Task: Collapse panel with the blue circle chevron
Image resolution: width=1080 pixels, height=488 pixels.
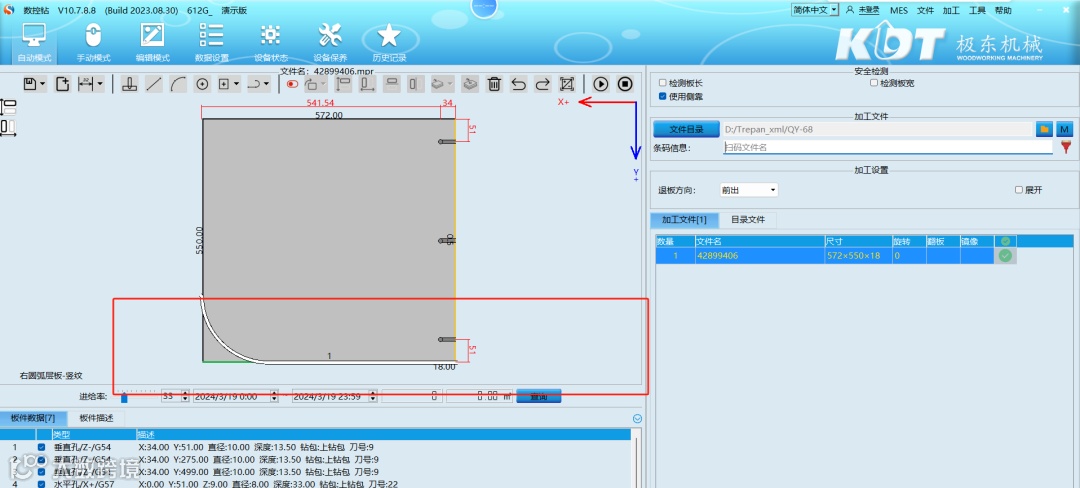Action: 637,418
